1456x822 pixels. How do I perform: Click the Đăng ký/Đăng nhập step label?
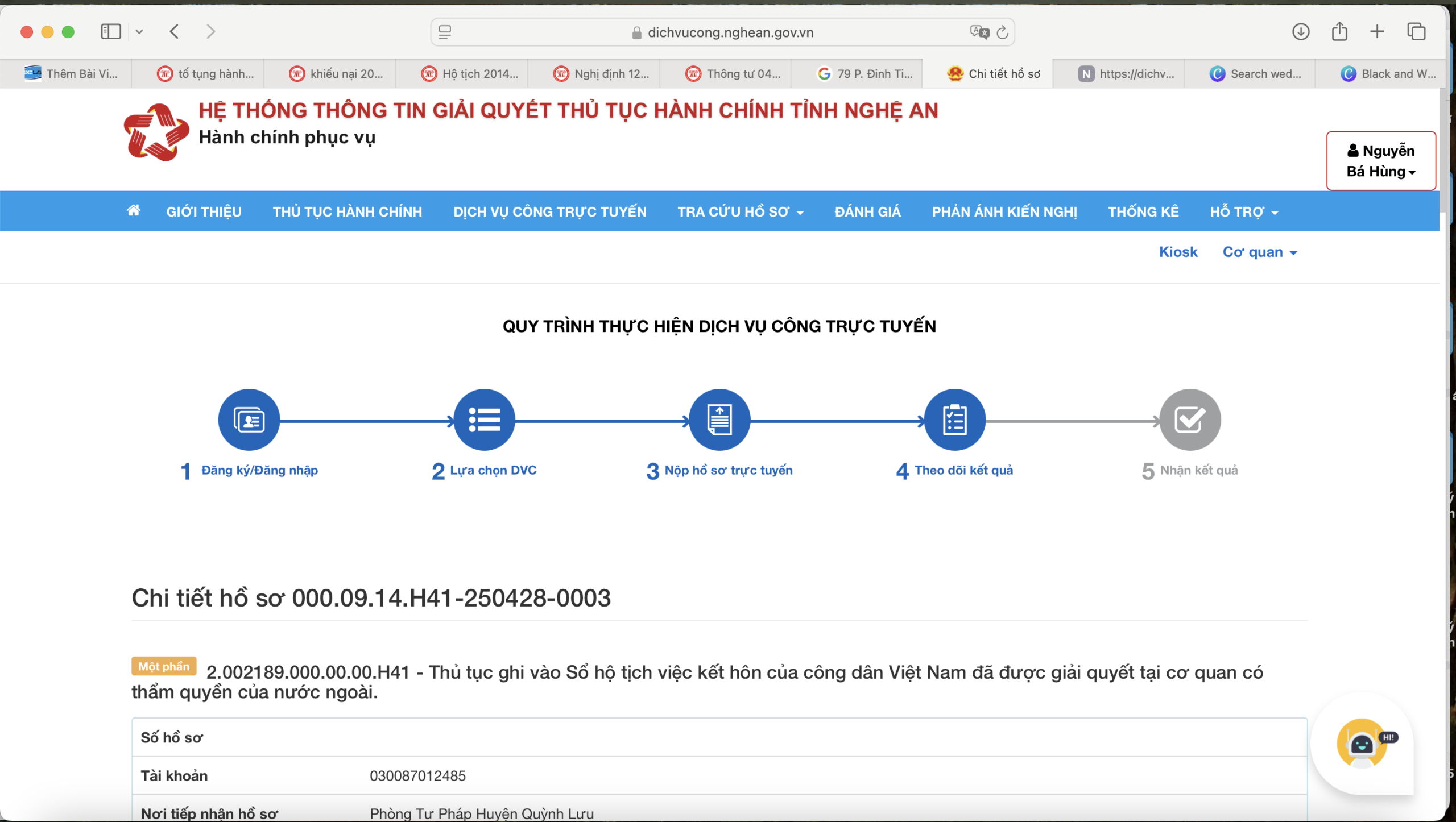tap(259, 470)
